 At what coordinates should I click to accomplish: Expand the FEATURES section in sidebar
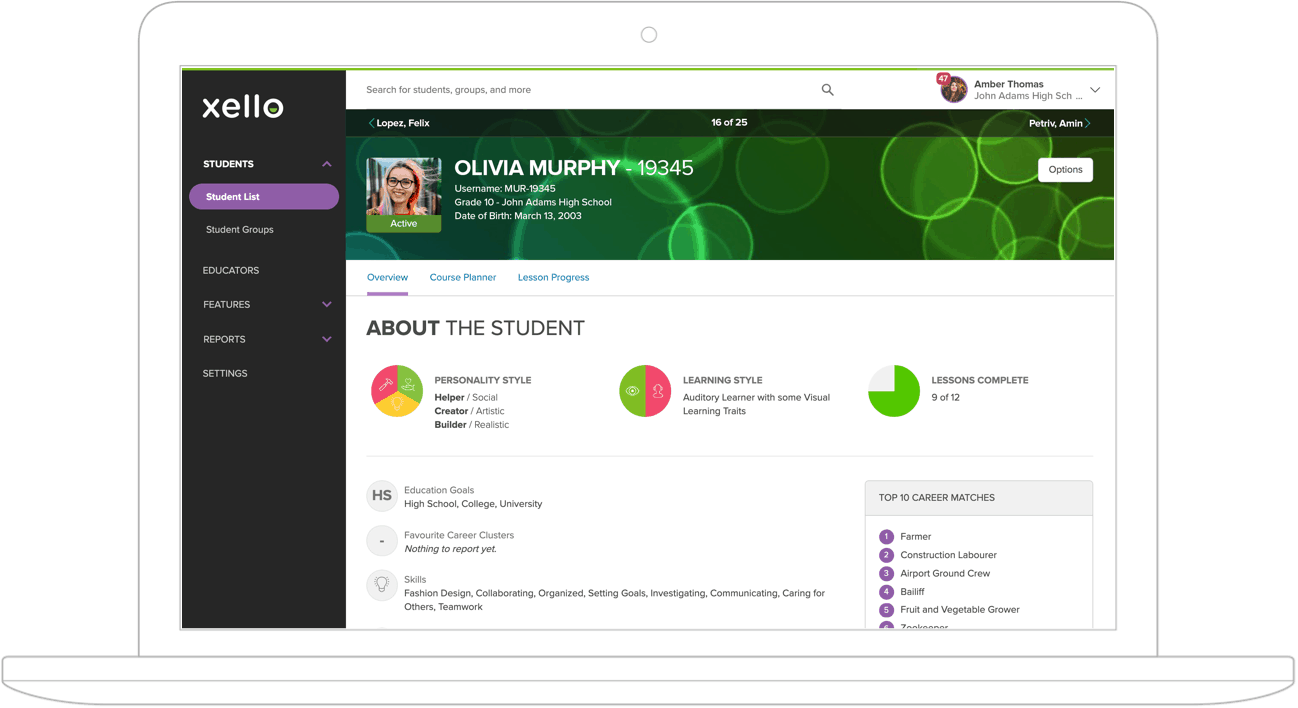point(326,304)
